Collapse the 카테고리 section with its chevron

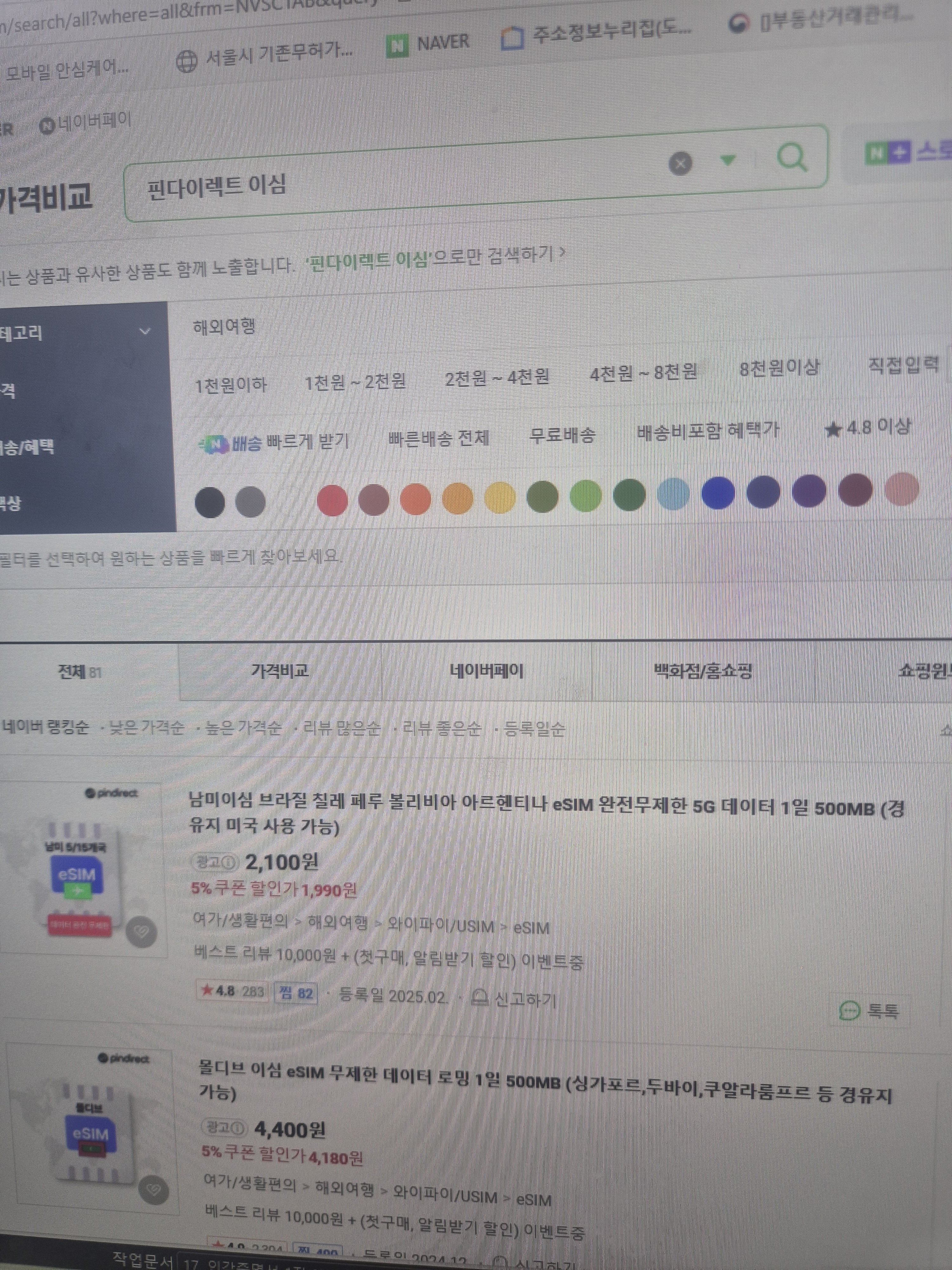145,331
